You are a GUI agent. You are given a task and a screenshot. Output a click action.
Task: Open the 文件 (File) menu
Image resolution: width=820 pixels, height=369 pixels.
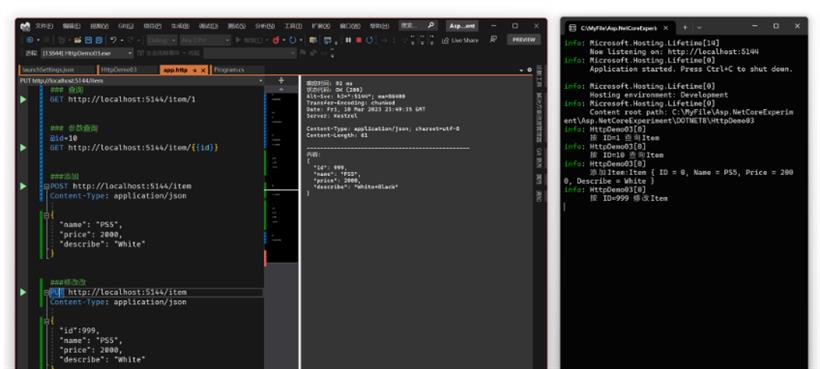click(x=44, y=26)
